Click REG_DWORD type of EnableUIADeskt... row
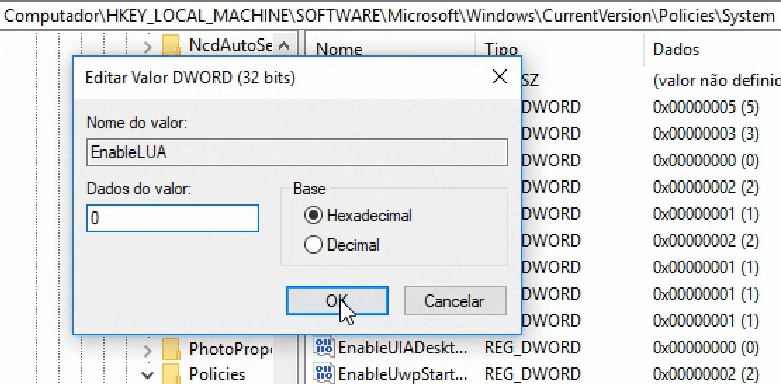The image size is (781, 384). click(532, 347)
